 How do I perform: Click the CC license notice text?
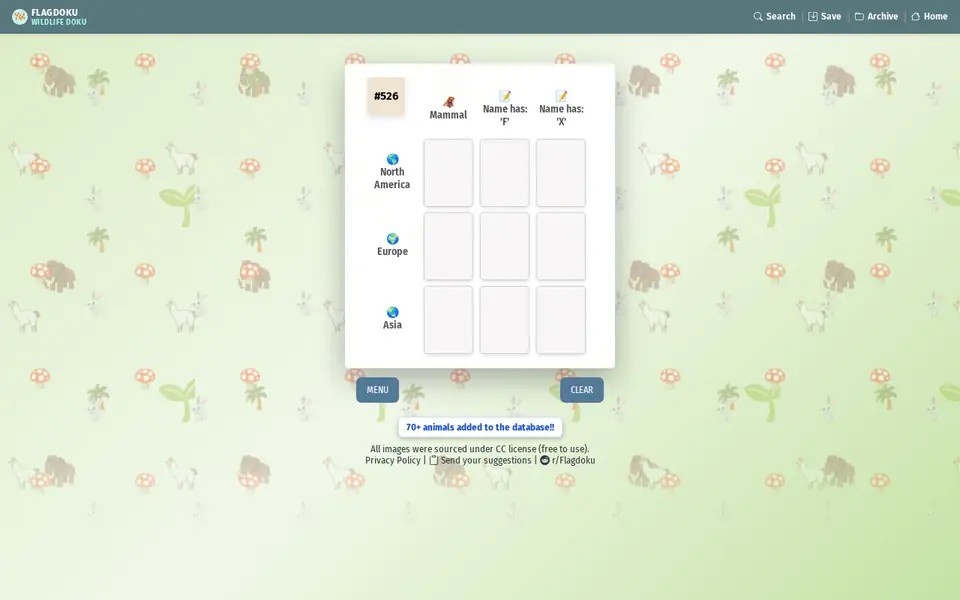tap(480, 449)
